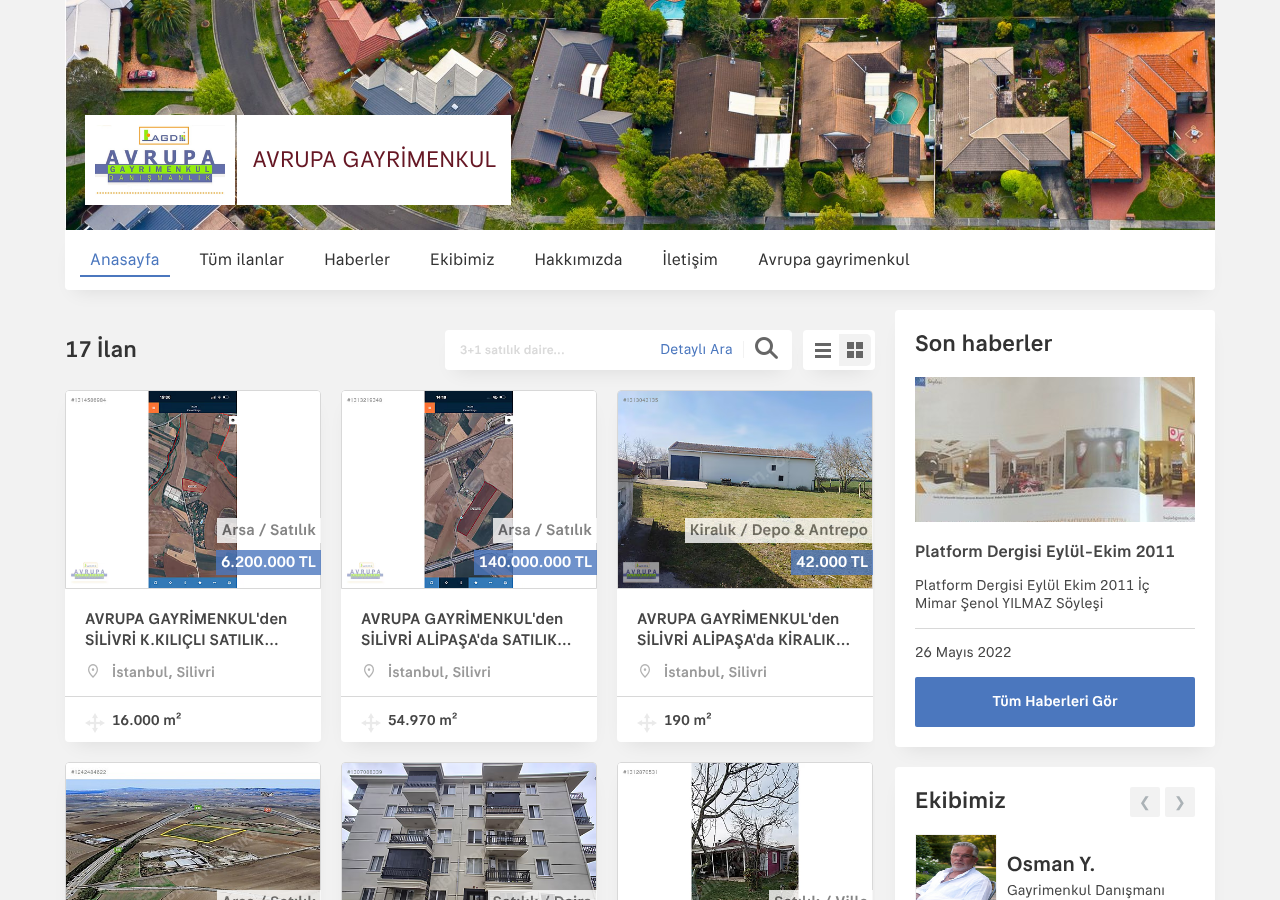Open the Platform Dergisi news image

click(x=1055, y=449)
